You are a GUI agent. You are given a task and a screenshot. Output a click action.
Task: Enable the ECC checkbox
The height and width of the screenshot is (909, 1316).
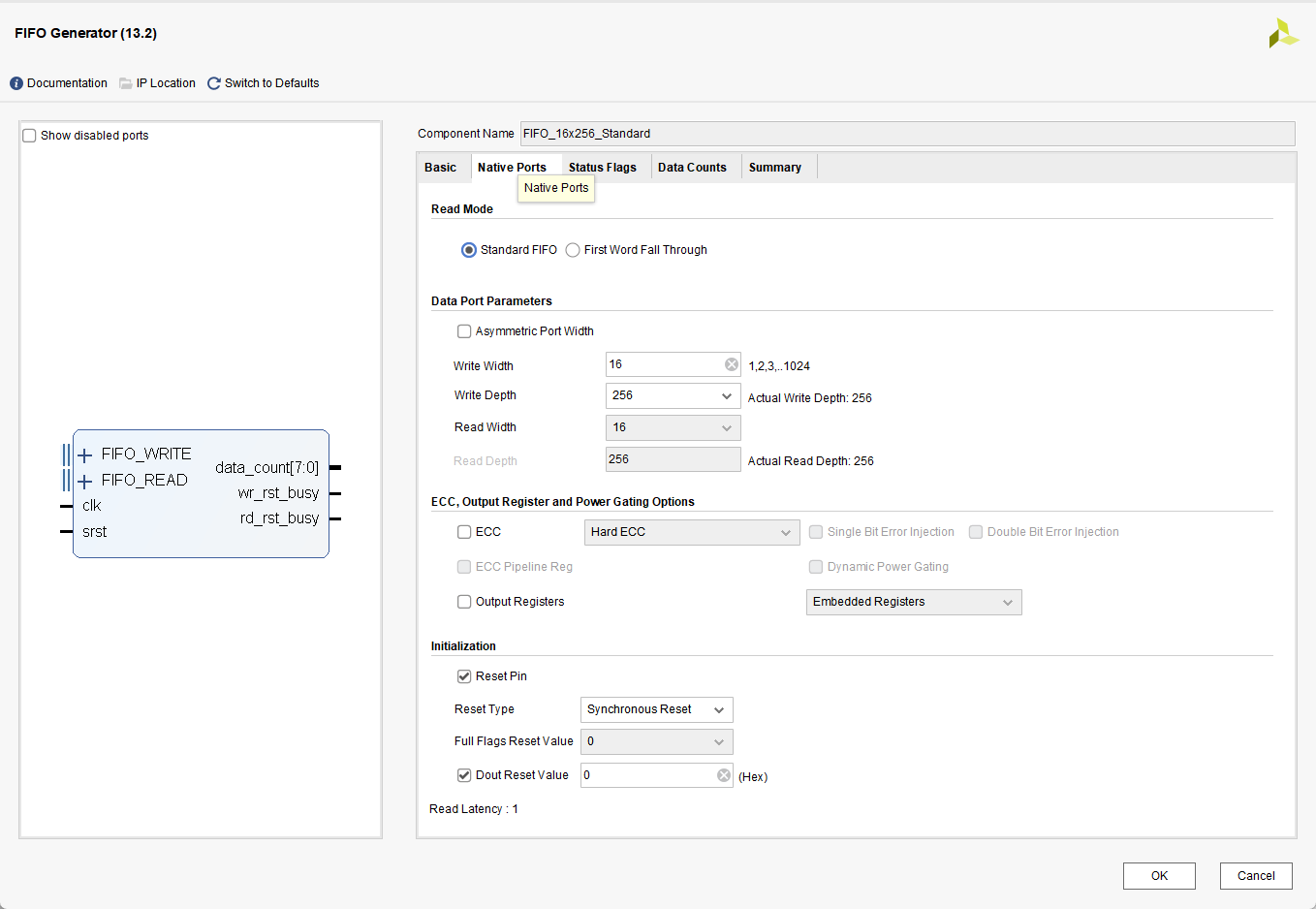tap(464, 532)
